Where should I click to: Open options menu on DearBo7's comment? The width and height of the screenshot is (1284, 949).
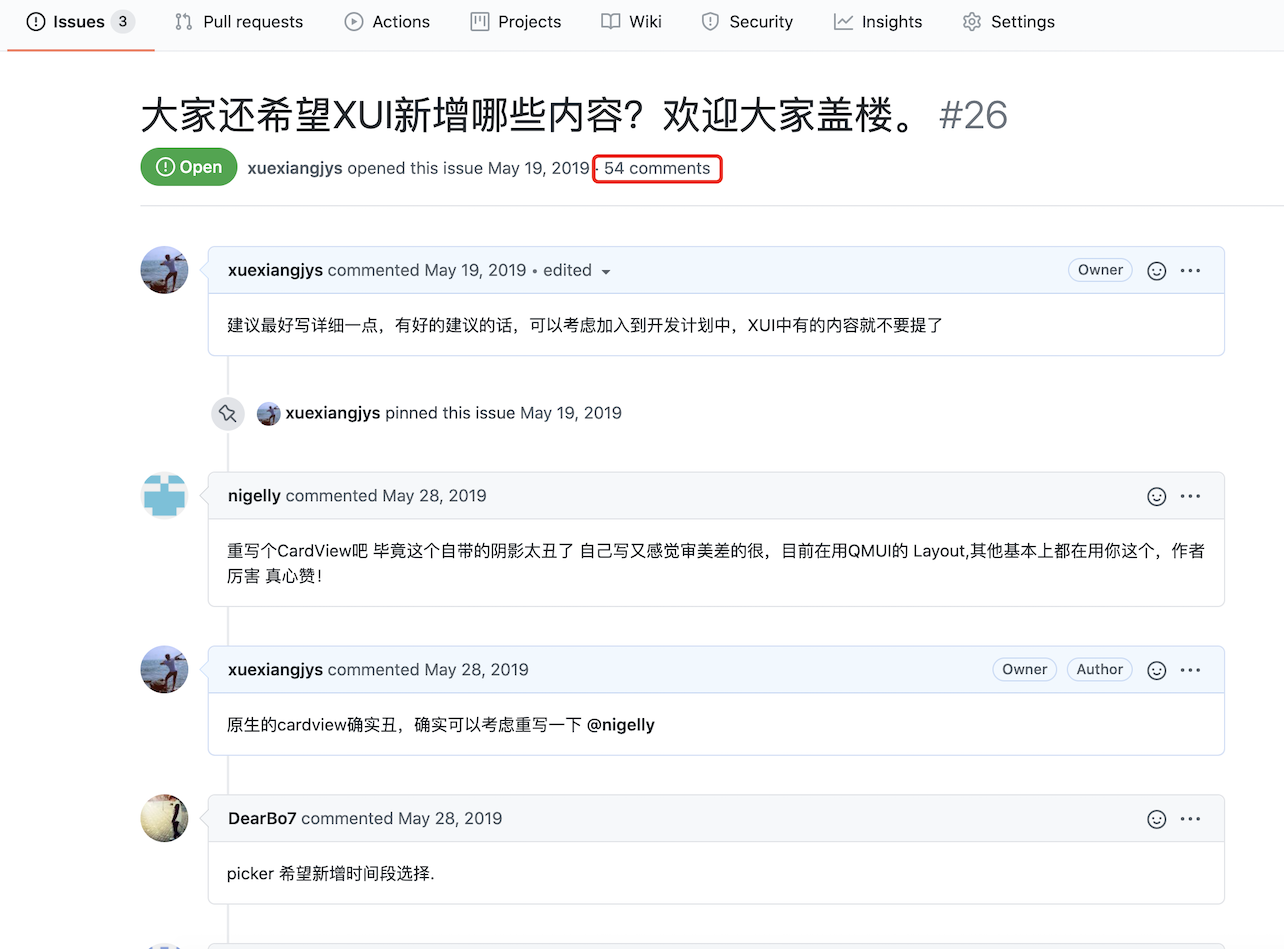pyautogui.click(x=1190, y=820)
